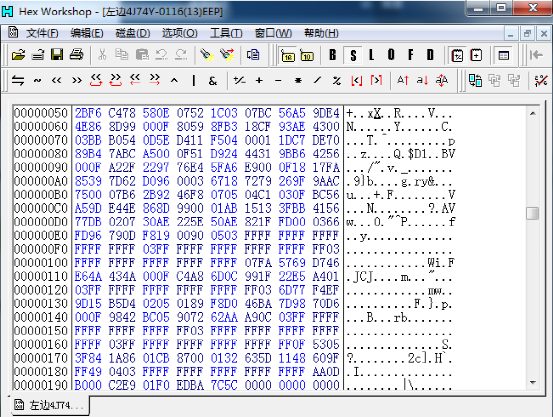Click the compare files icon
The height and width of the screenshot is (417, 553).
pos(475,81)
